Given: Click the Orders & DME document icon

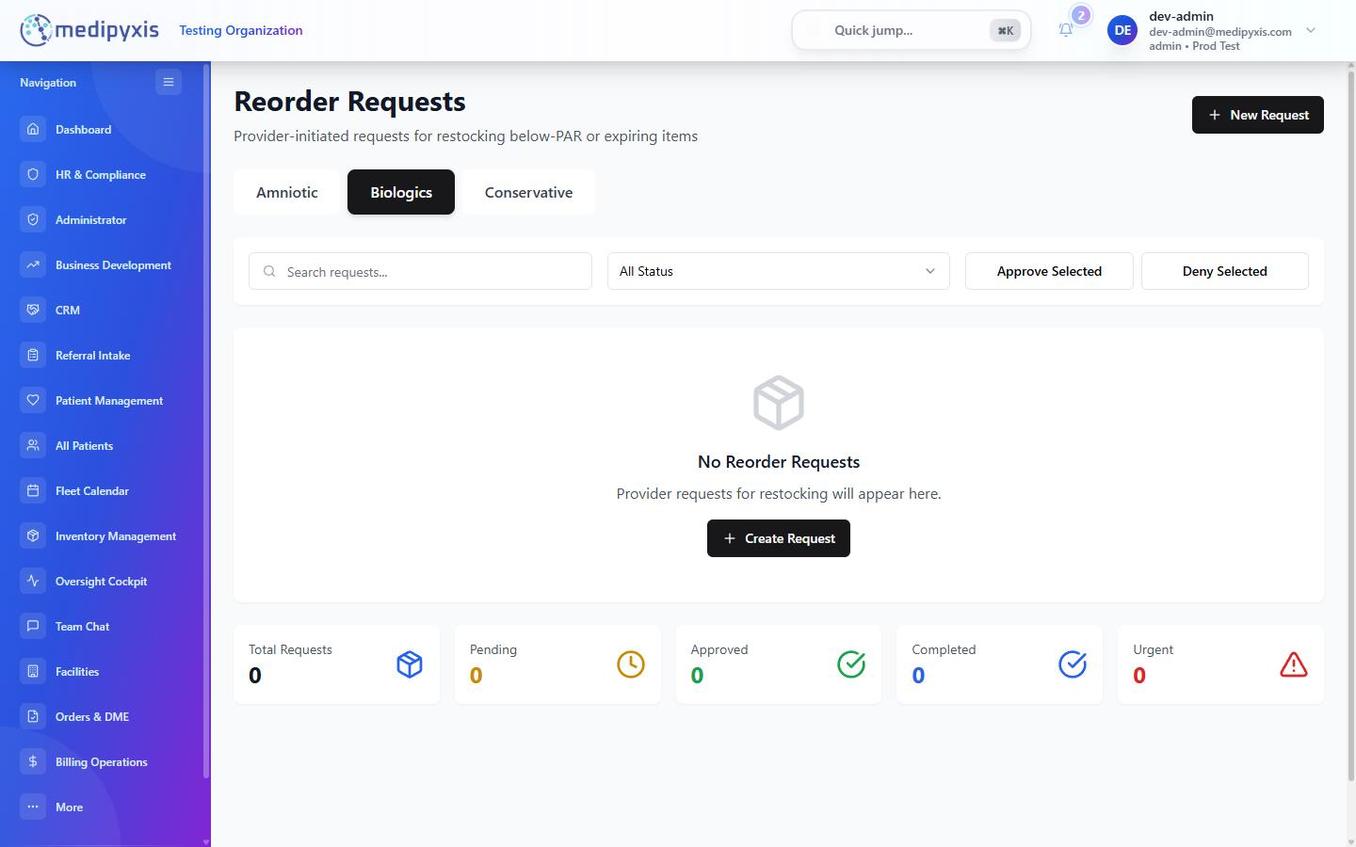Looking at the screenshot, I should (x=33, y=716).
